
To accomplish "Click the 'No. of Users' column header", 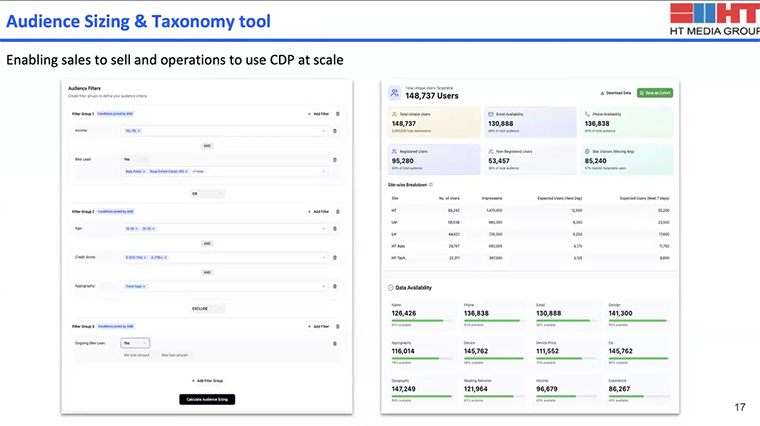I will click(x=449, y=198).
